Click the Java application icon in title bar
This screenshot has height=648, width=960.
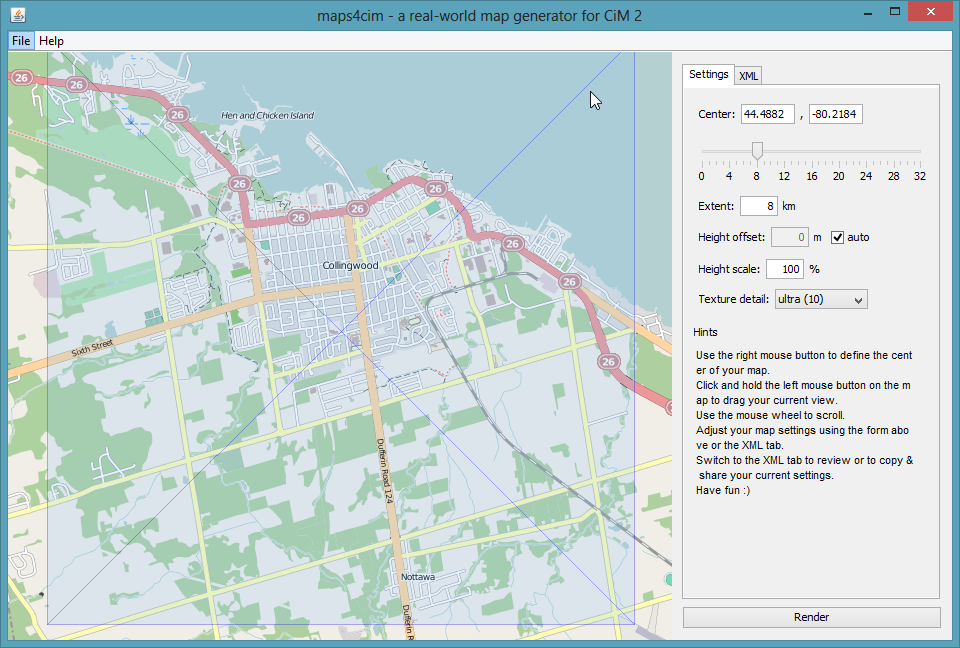tap(18, 15)
